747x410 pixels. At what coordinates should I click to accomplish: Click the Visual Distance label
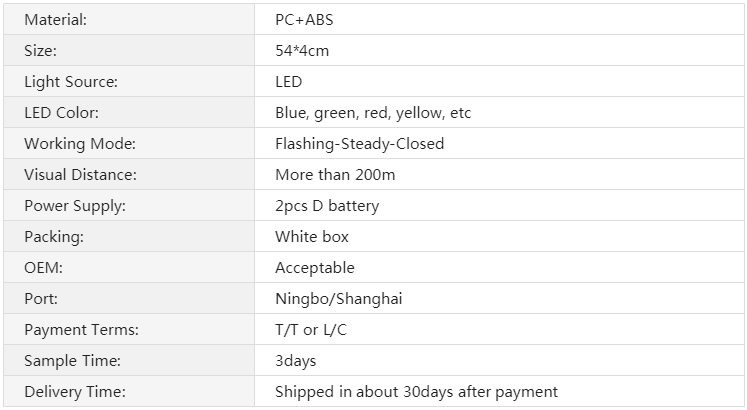81,174
